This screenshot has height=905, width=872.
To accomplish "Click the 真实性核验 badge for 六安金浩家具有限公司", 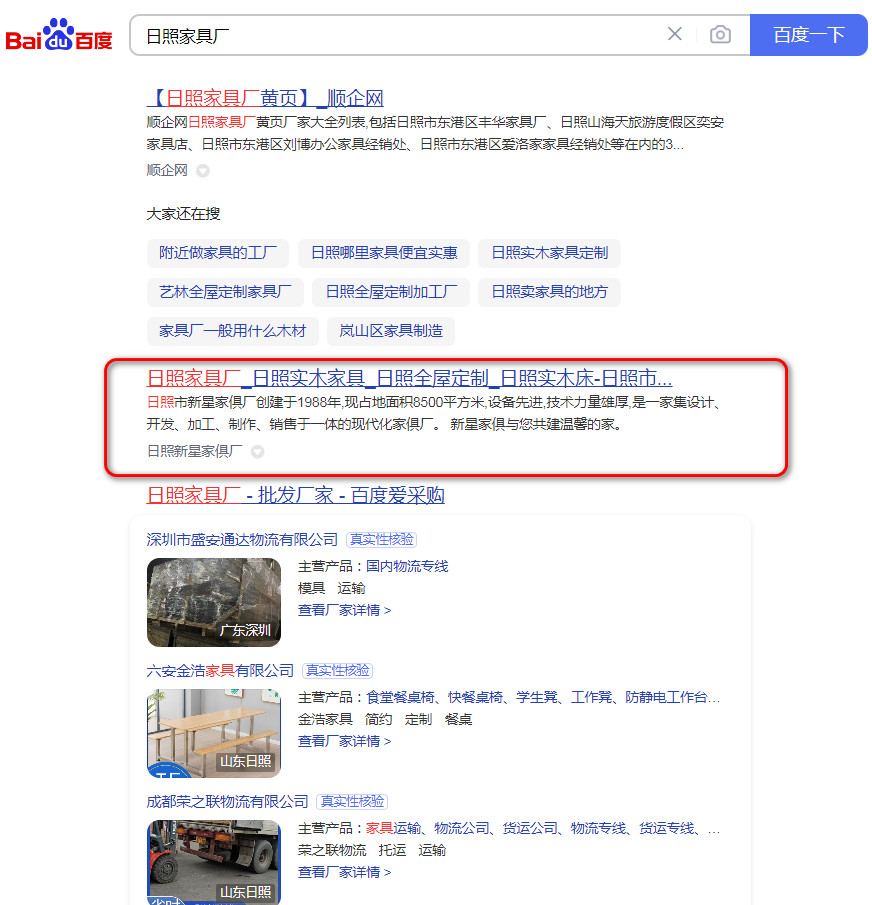I will pos(338,670).
